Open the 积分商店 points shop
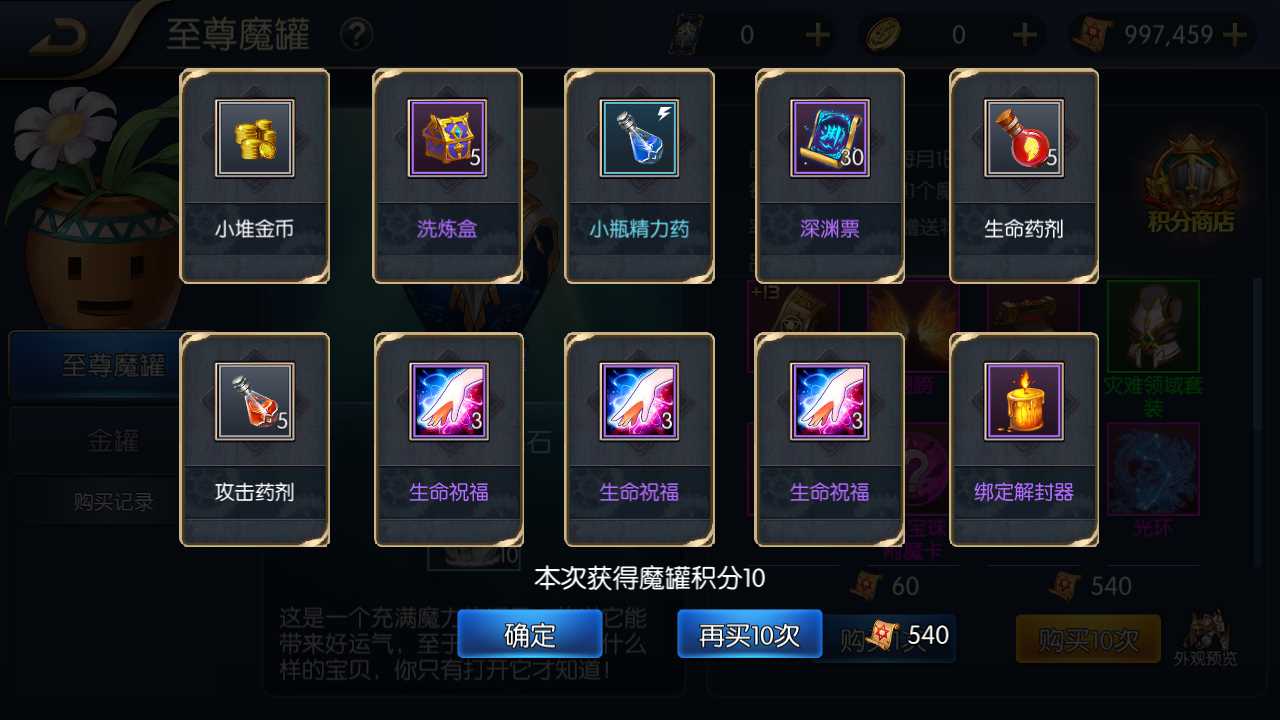The height and width of the screenshot is (720, 1280). click(1190, 190)
